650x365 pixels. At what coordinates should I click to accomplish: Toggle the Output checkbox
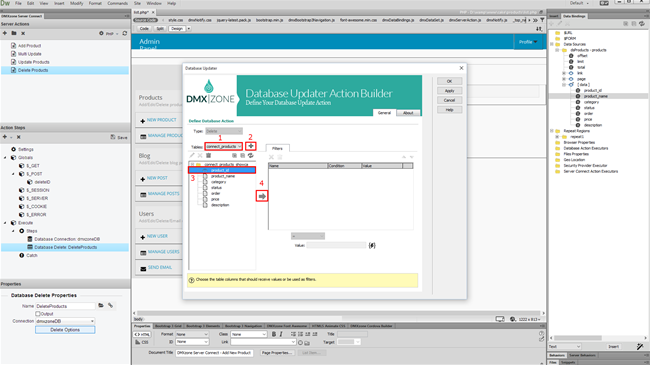(x=38, y=314)
